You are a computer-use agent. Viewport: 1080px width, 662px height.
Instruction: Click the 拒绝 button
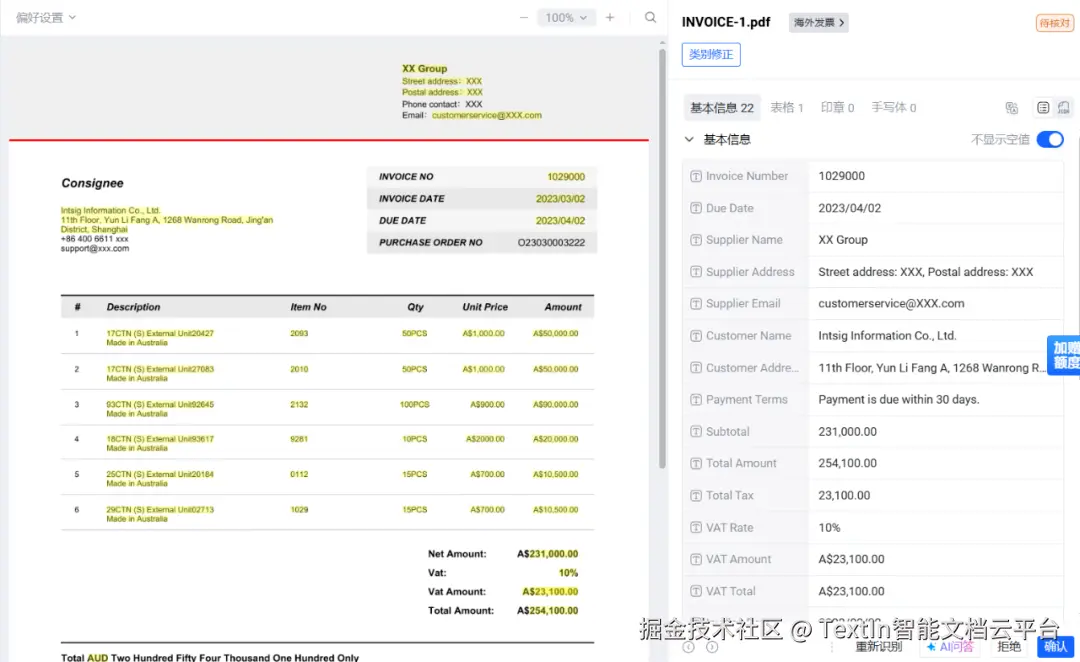point(1008,646)
